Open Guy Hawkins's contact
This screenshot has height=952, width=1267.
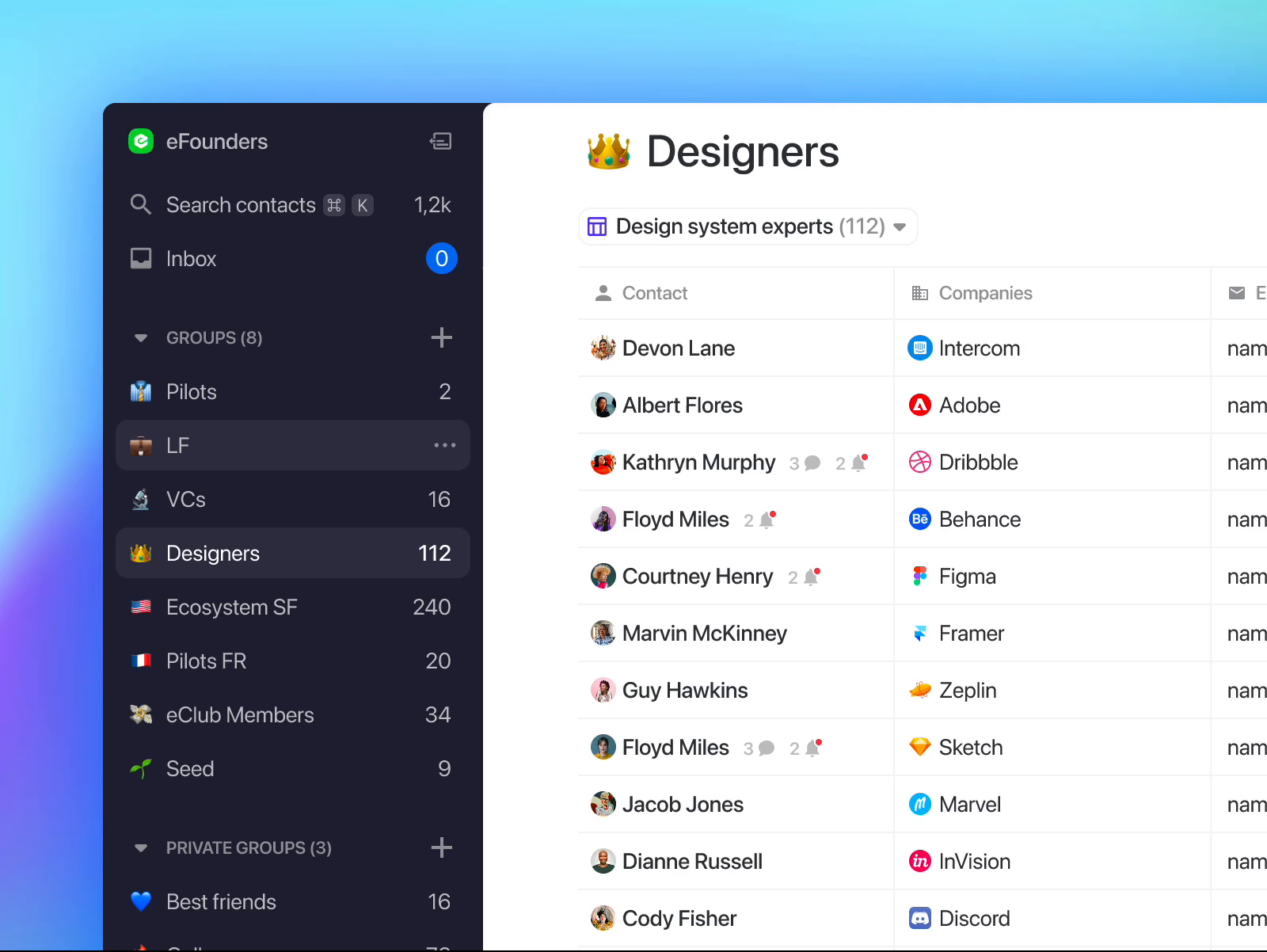[x=685, y=691]
